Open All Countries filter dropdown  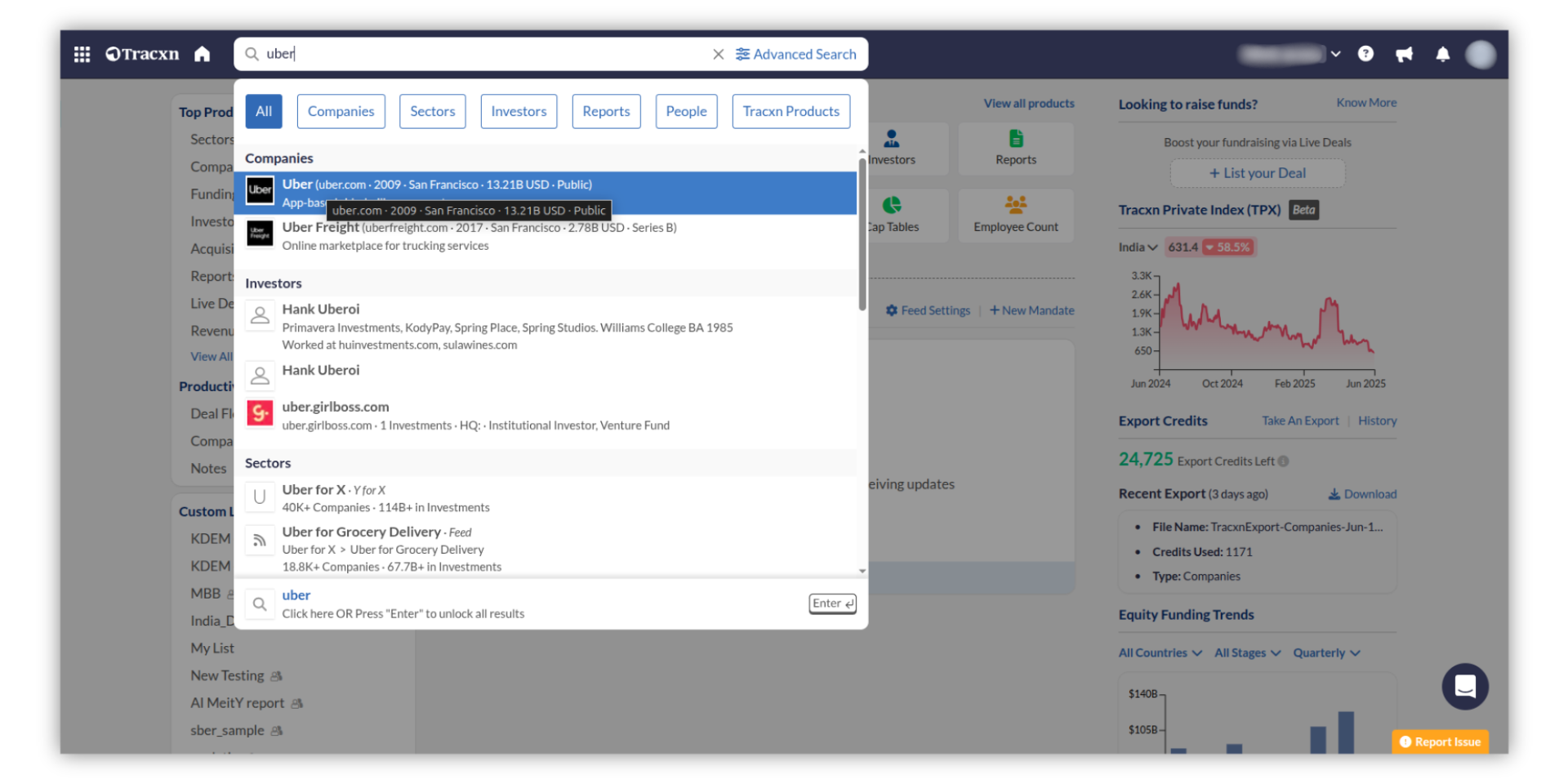(1160, 653)
